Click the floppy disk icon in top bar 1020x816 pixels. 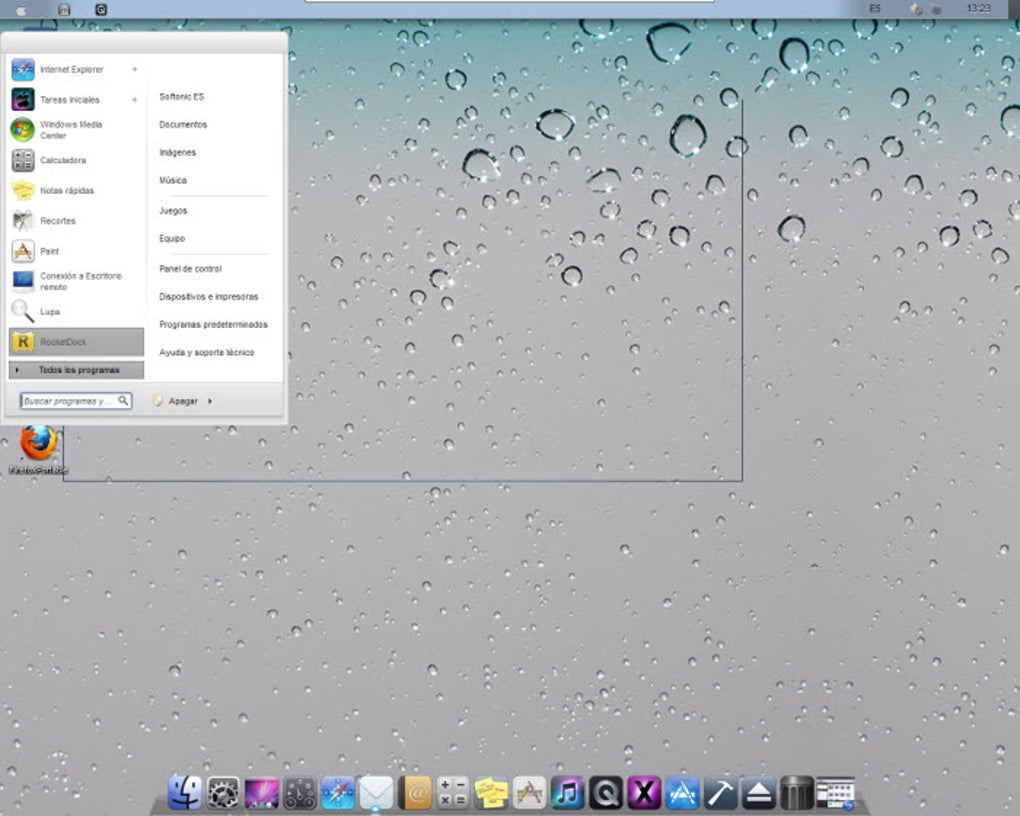64,9
